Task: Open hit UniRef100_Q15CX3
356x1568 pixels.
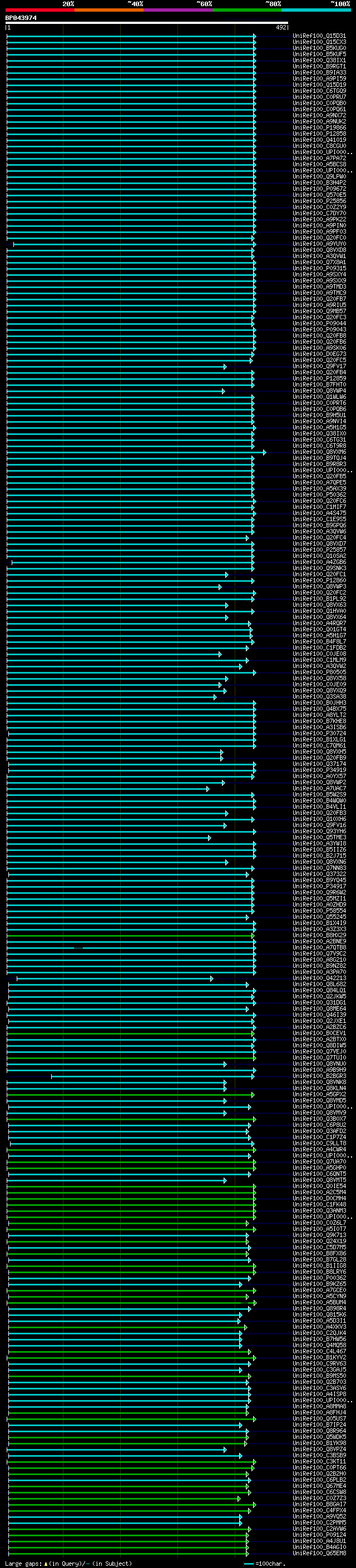Action: pyautogui.click(x=319, y=42)
